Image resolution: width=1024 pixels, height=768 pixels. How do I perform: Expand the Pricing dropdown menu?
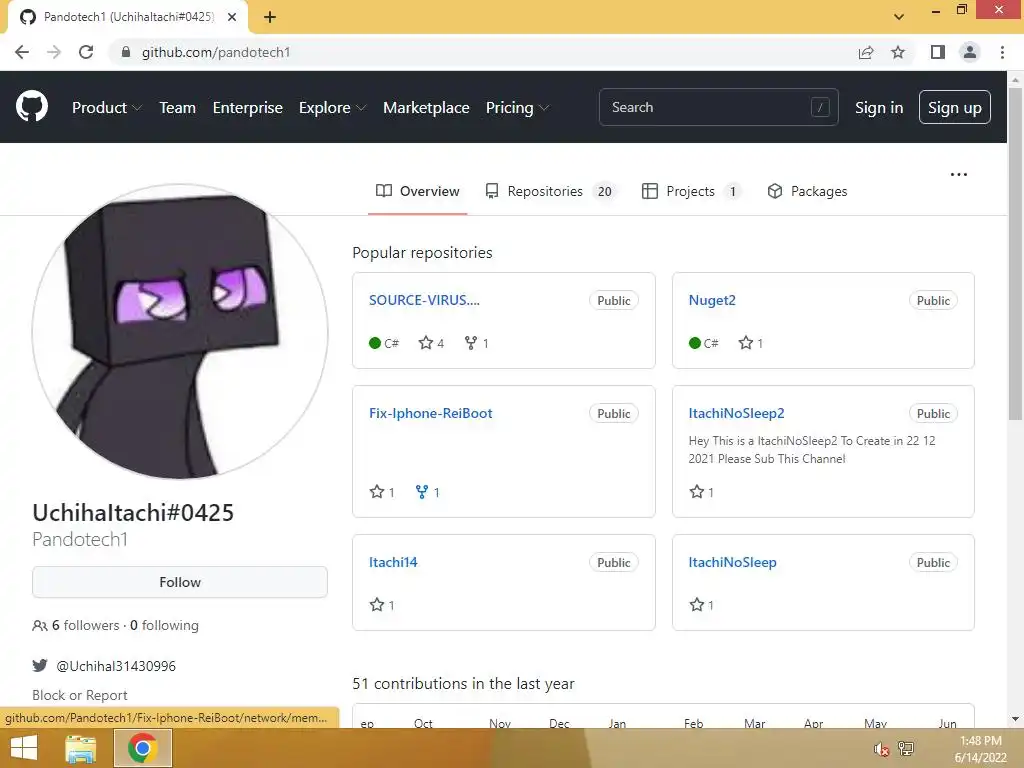517,108
